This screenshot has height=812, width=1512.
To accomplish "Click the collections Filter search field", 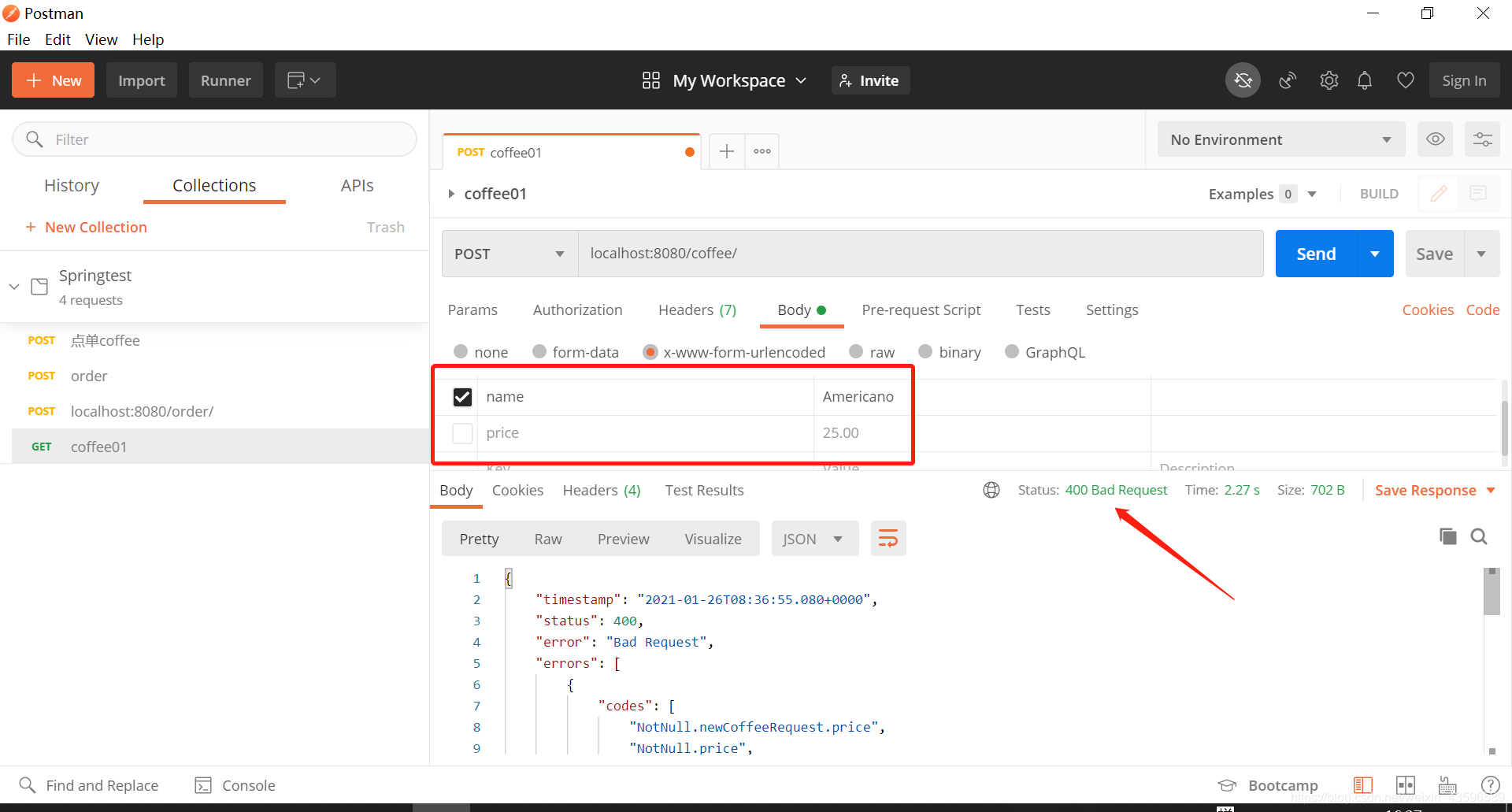I will pyautogui.click(x=214, y=139).
